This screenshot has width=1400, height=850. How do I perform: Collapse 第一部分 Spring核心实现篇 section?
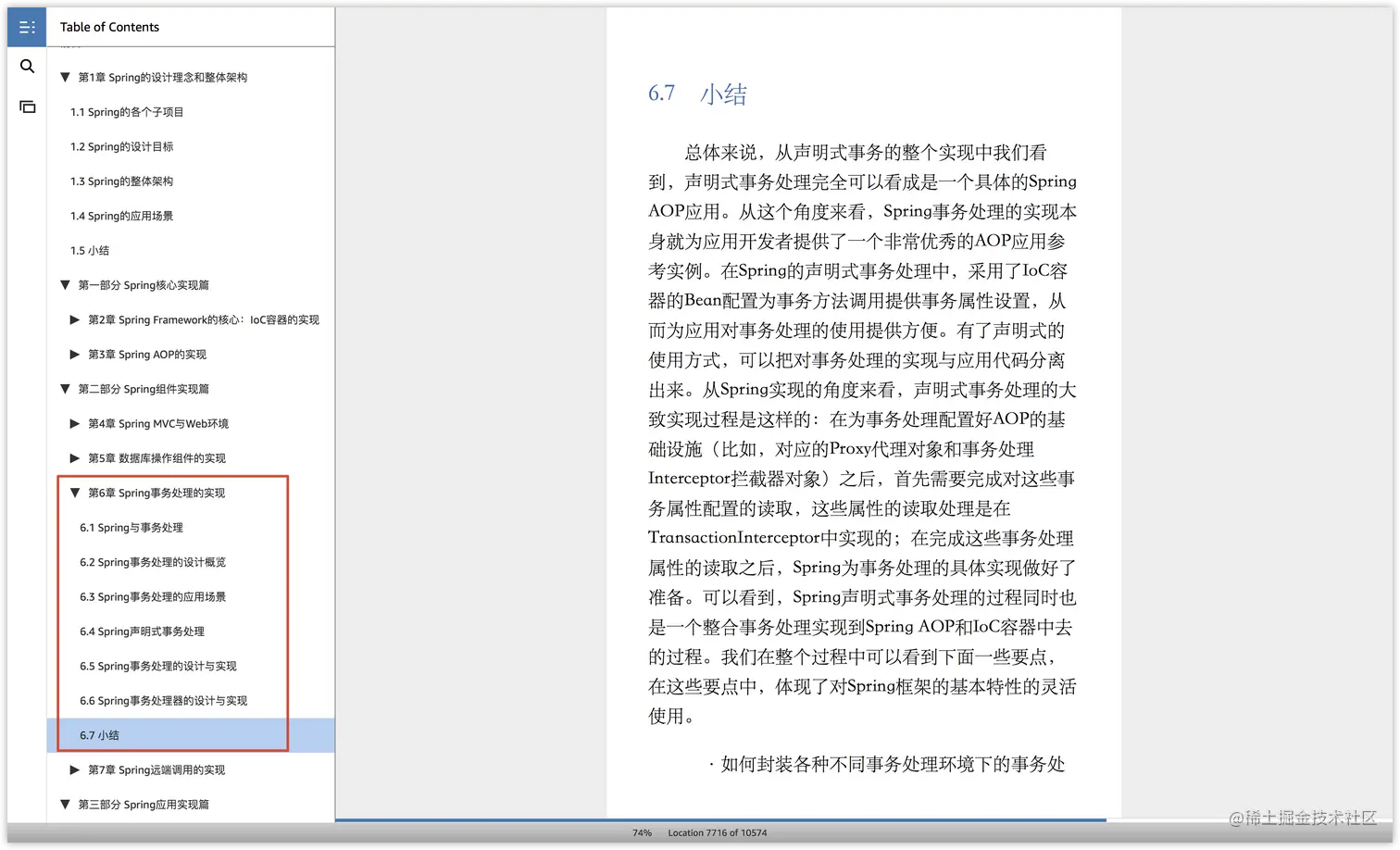[65, 285]
